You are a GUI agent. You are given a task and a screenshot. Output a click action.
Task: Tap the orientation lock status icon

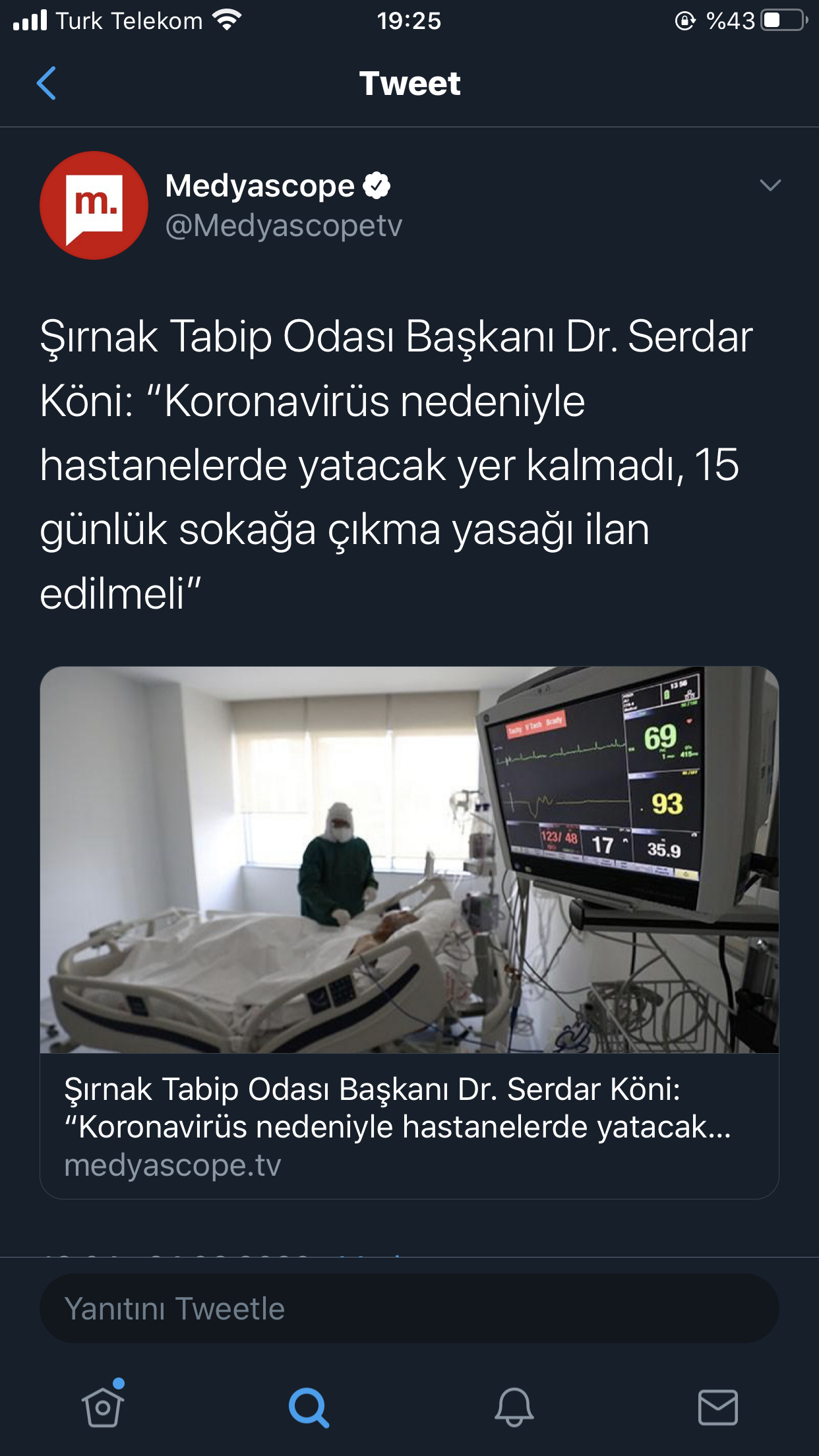[x=685, y=21]
